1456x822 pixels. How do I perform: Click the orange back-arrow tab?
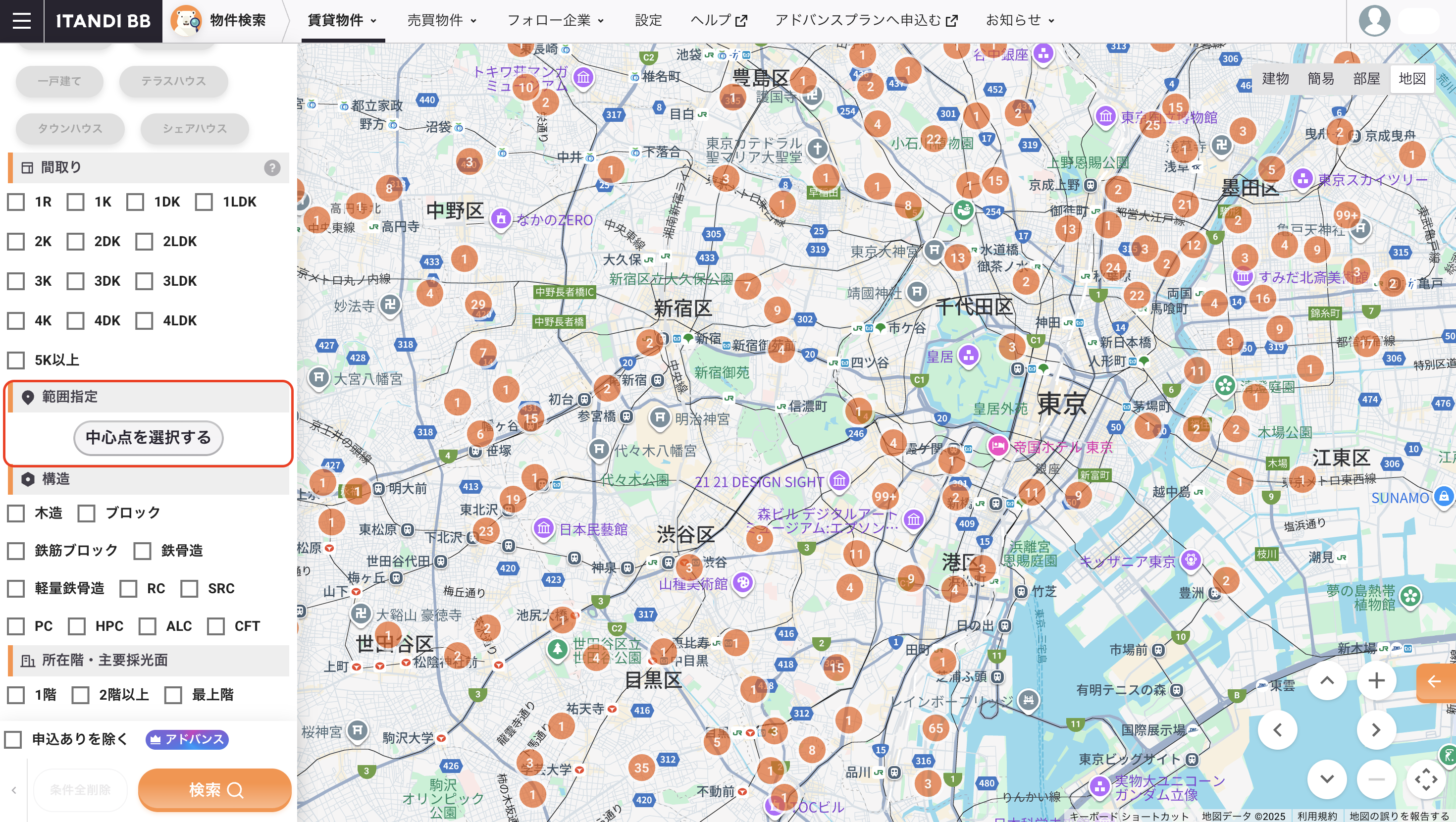(x=1436, y=682)
